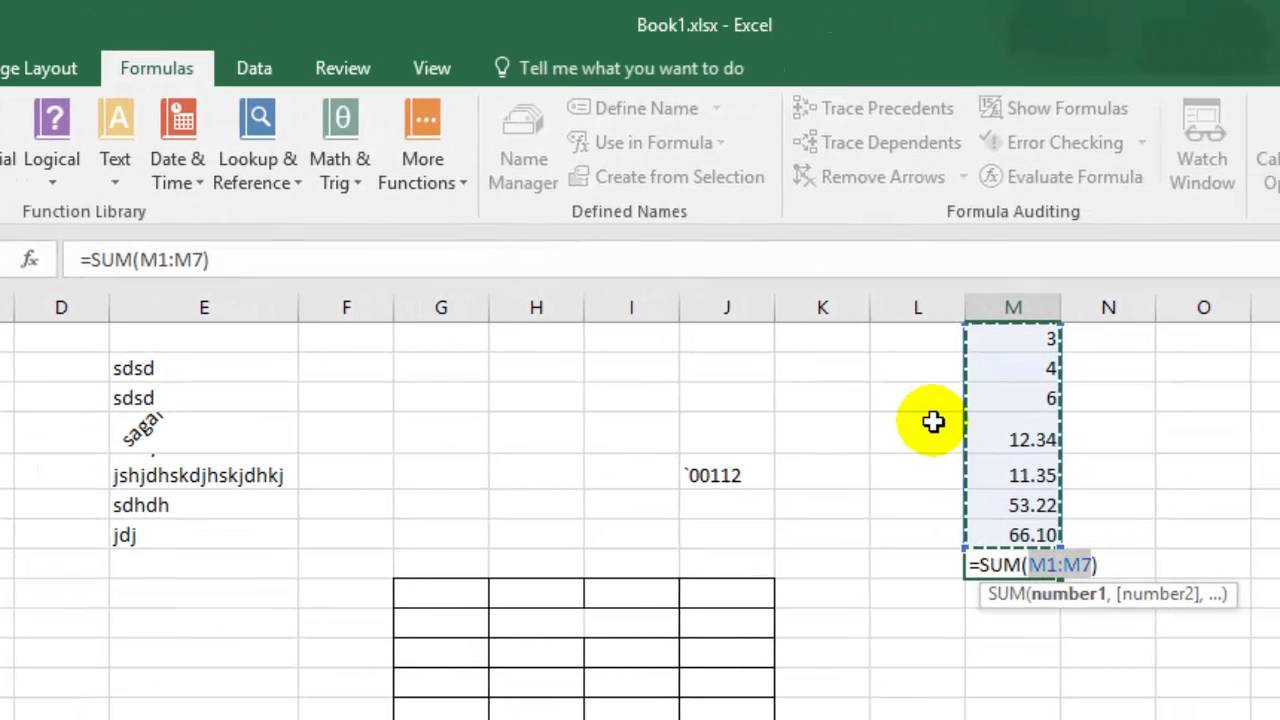
Task: Click the Insert Function fx button
Action: [28, 259]
